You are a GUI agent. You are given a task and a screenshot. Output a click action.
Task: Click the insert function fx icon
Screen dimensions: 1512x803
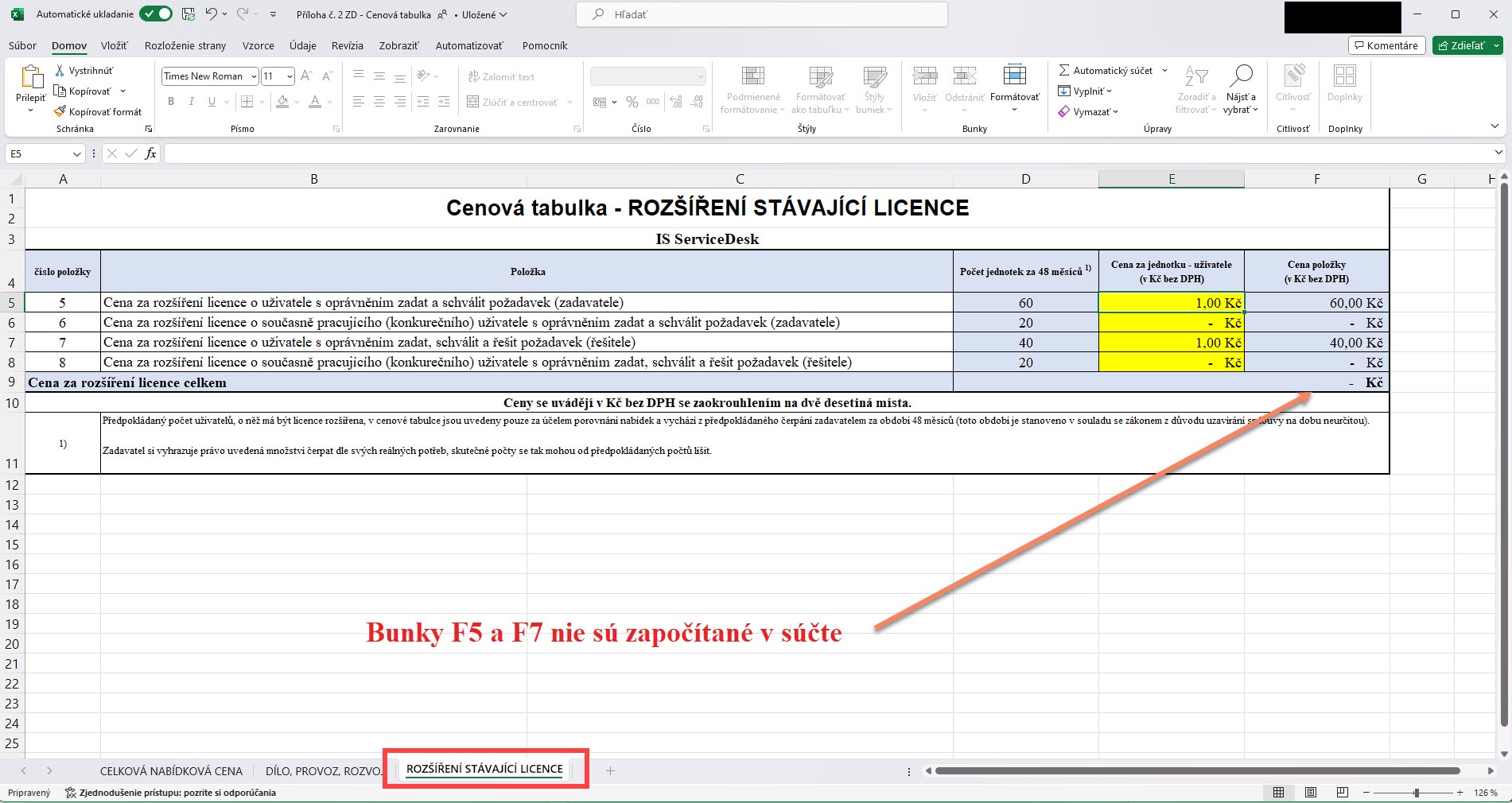coord(150,153)
